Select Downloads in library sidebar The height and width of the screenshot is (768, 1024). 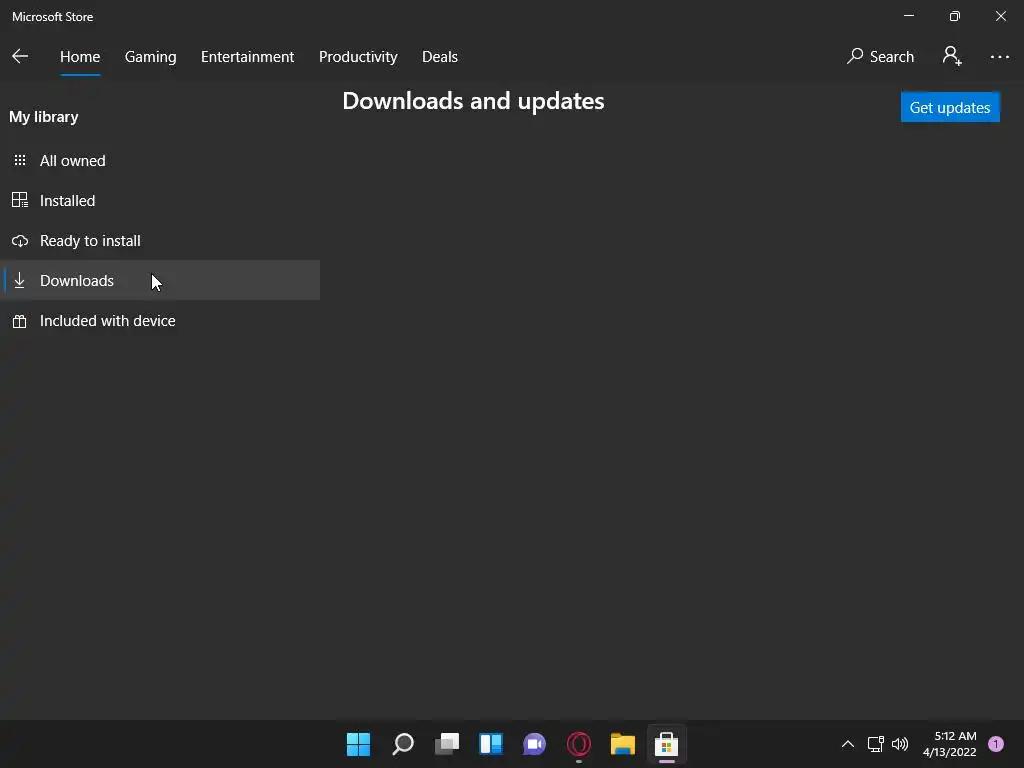point(160,280)
